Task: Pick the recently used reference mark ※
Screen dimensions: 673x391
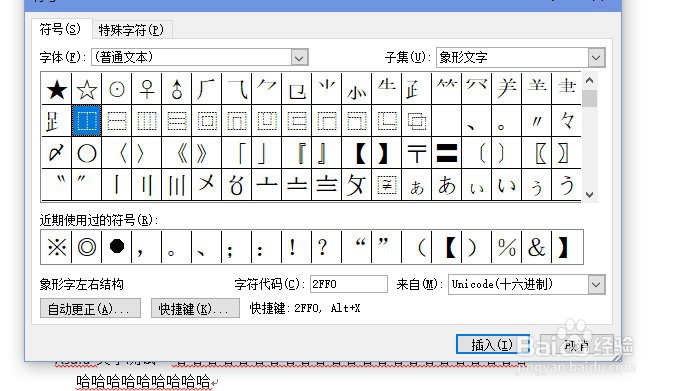Action: tap(57, 247)
